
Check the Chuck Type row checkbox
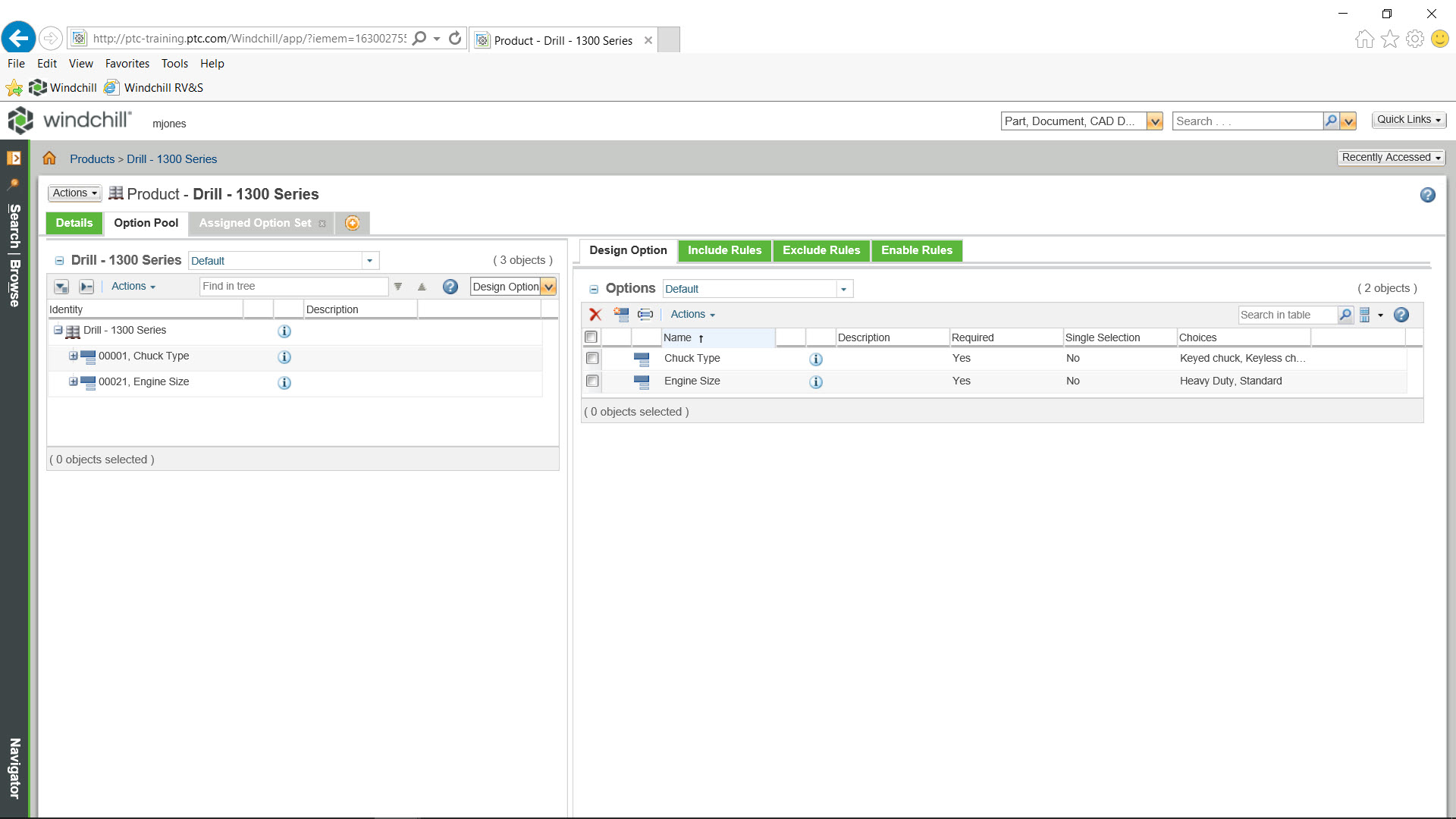point(591,358)
